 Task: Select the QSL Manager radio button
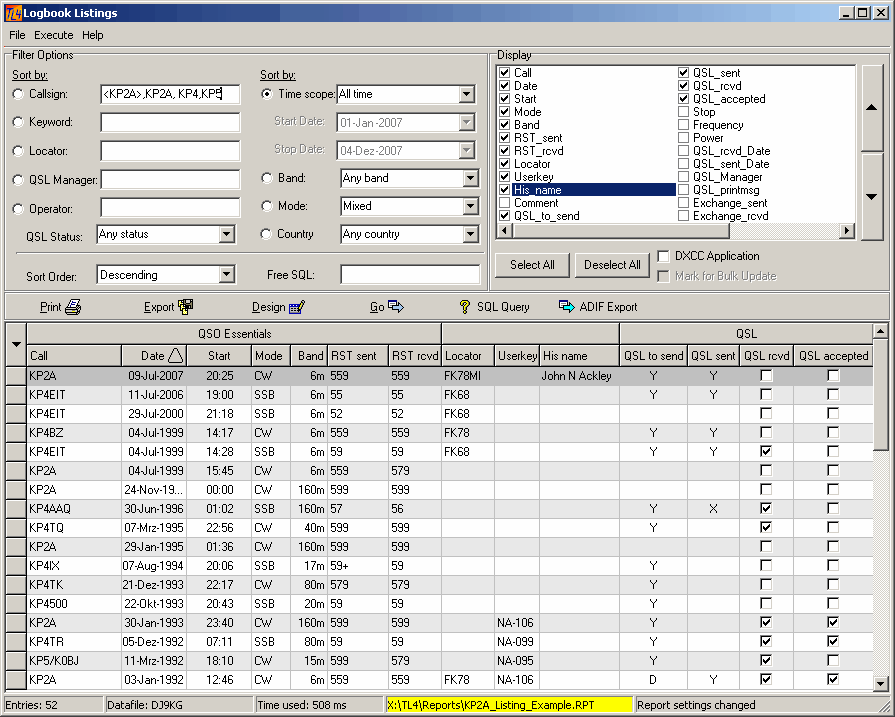pyautogui.click(x=18, y=180)
